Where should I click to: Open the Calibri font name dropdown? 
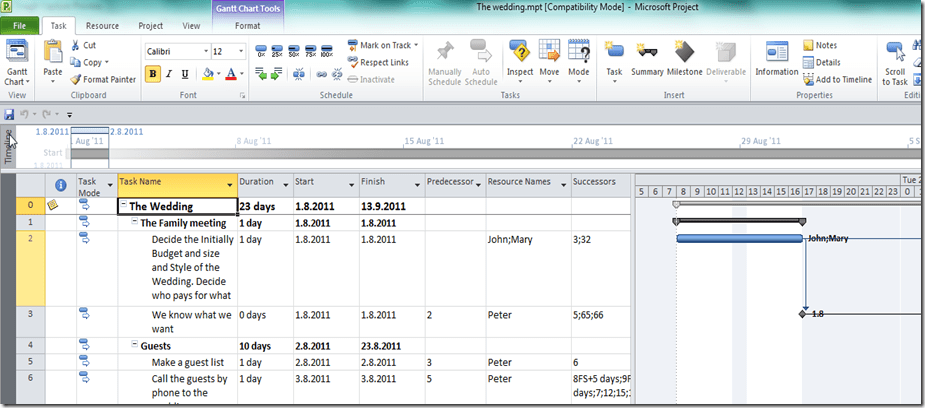click(x=174, y=51)
